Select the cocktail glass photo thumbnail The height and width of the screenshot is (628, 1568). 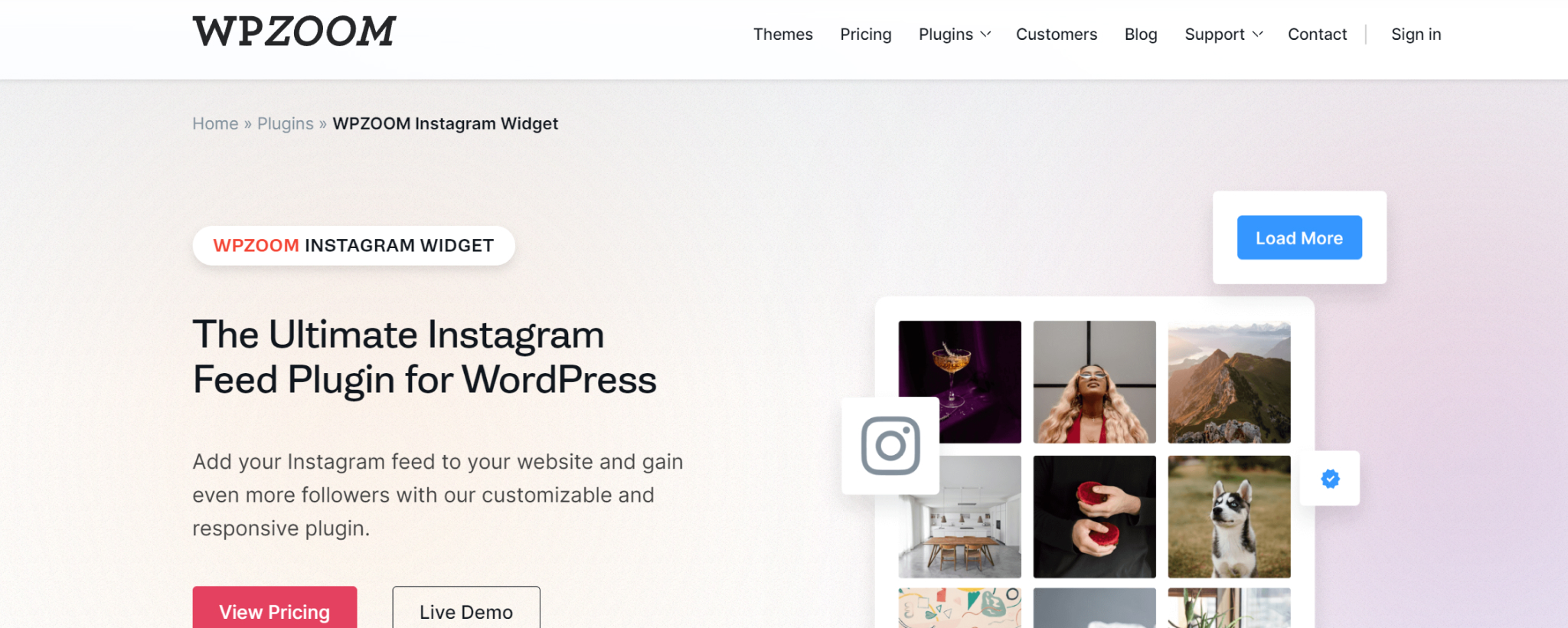[x=959, y=381]
